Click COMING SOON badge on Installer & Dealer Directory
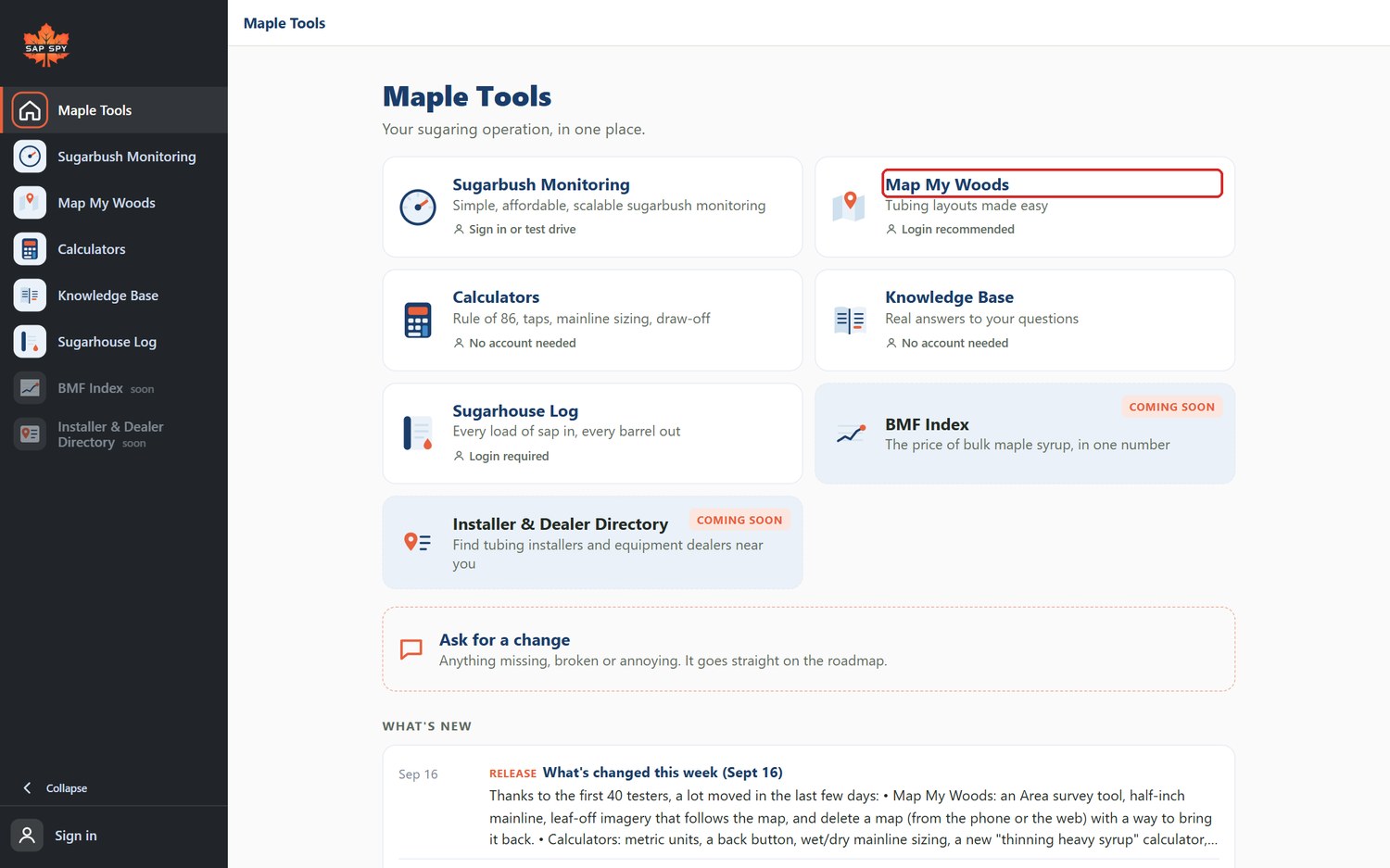 tap(739, 521)
